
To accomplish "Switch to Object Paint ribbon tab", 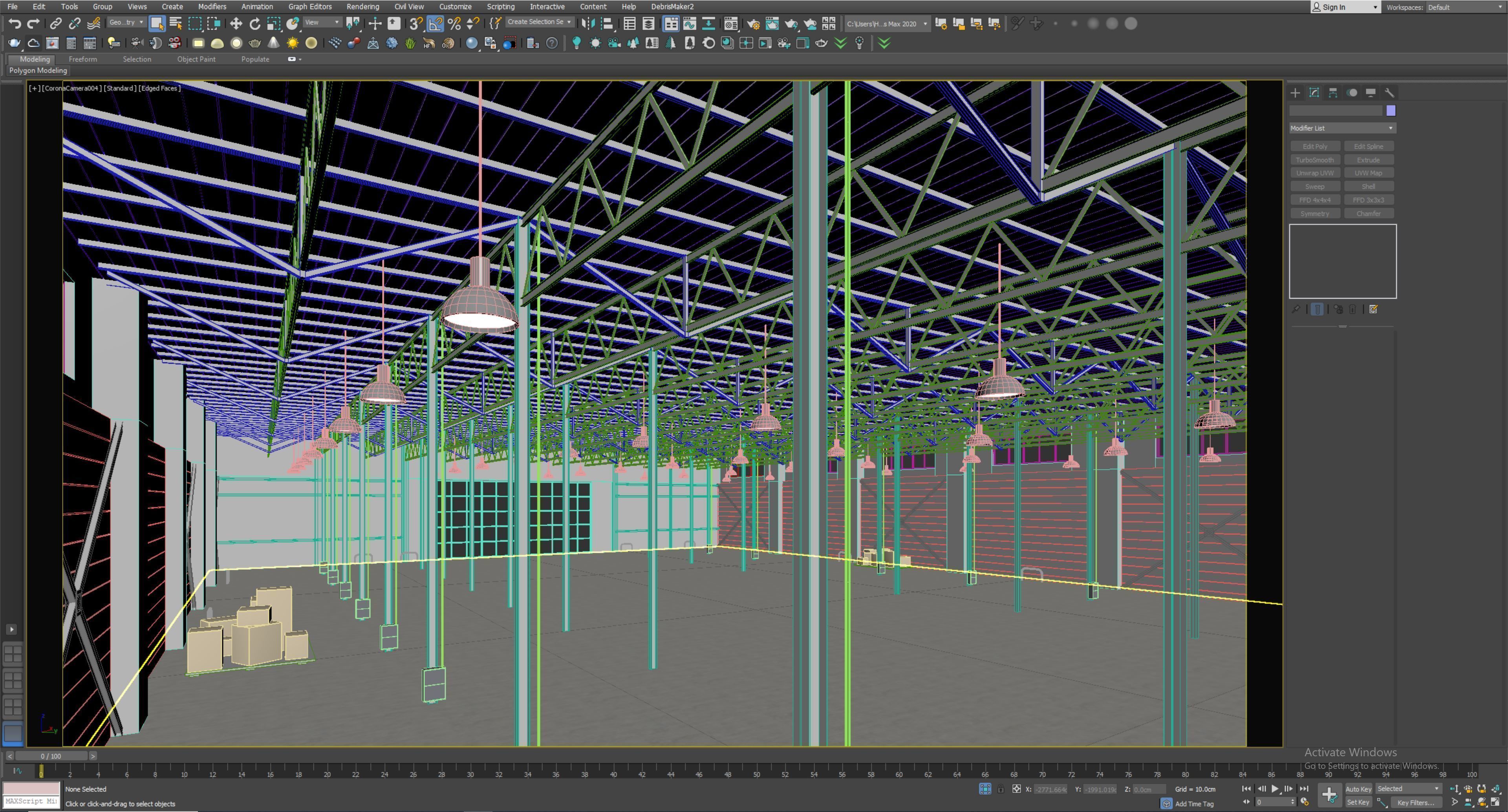I will coord(196,59).
